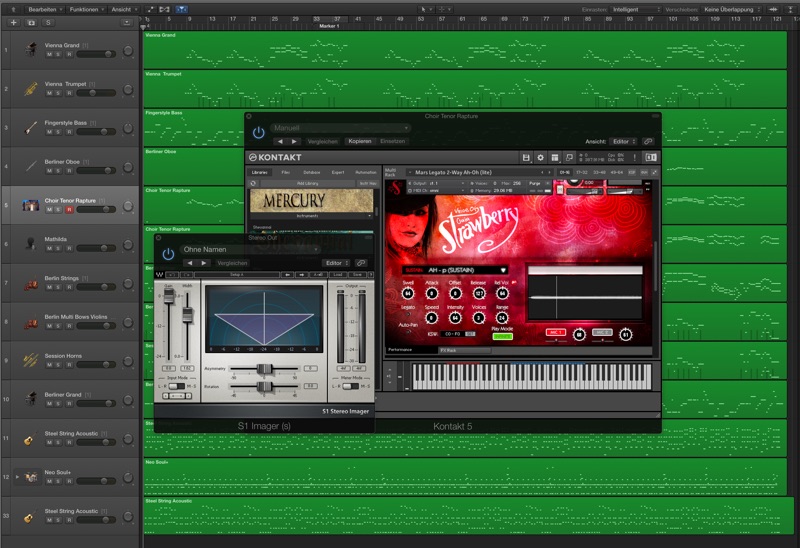This screenshot has width=800, height=548.
Task: Click the link icon in S1 Imager plugin header
Action: (x=361, y=263)
